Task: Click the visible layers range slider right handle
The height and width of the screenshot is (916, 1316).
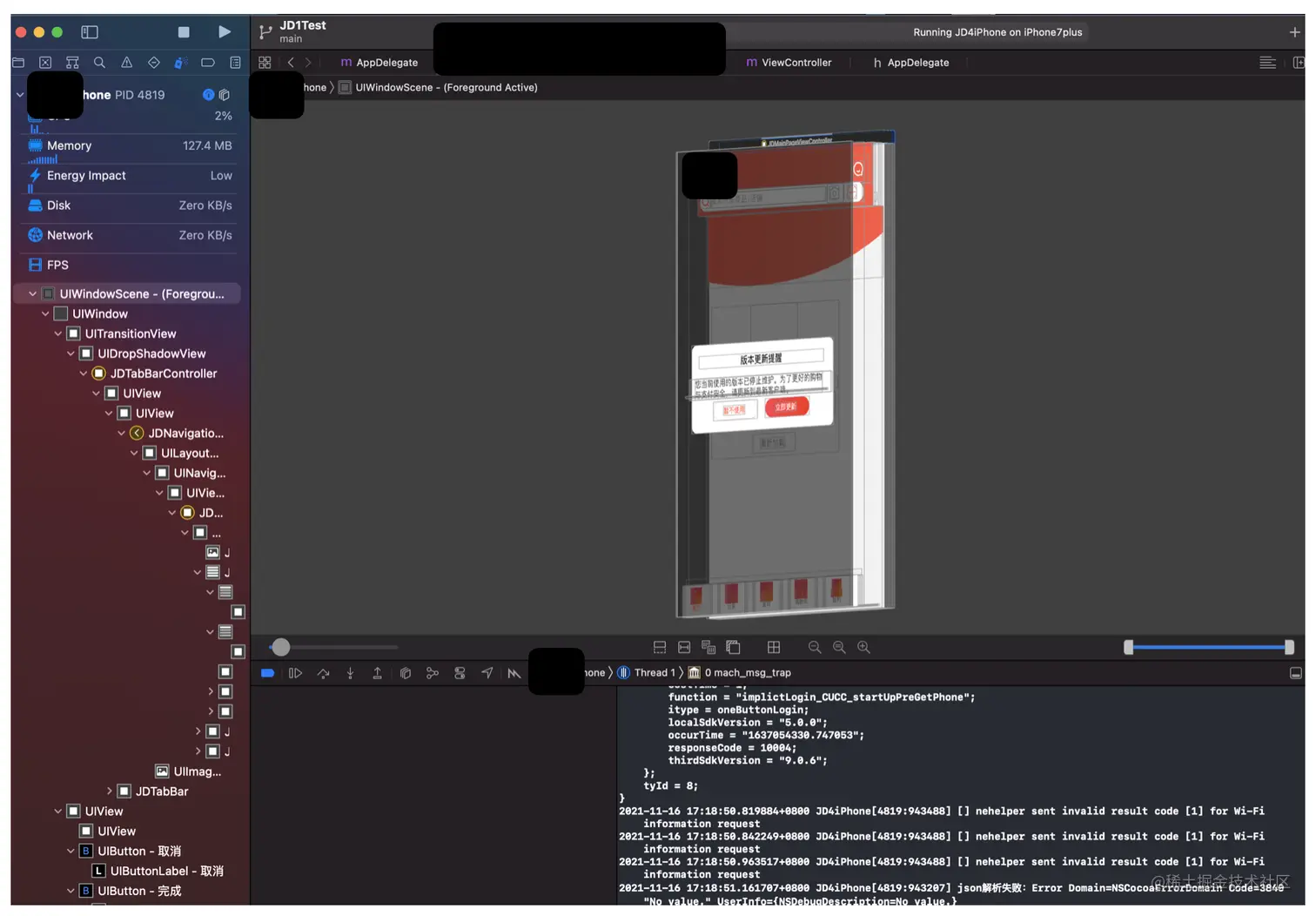Action: coord(1289,648)
